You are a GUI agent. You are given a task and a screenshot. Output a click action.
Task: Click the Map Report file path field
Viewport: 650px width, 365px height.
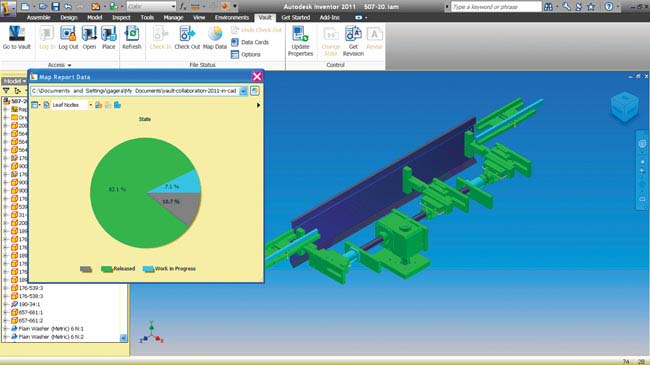click(x=134, y=91)
